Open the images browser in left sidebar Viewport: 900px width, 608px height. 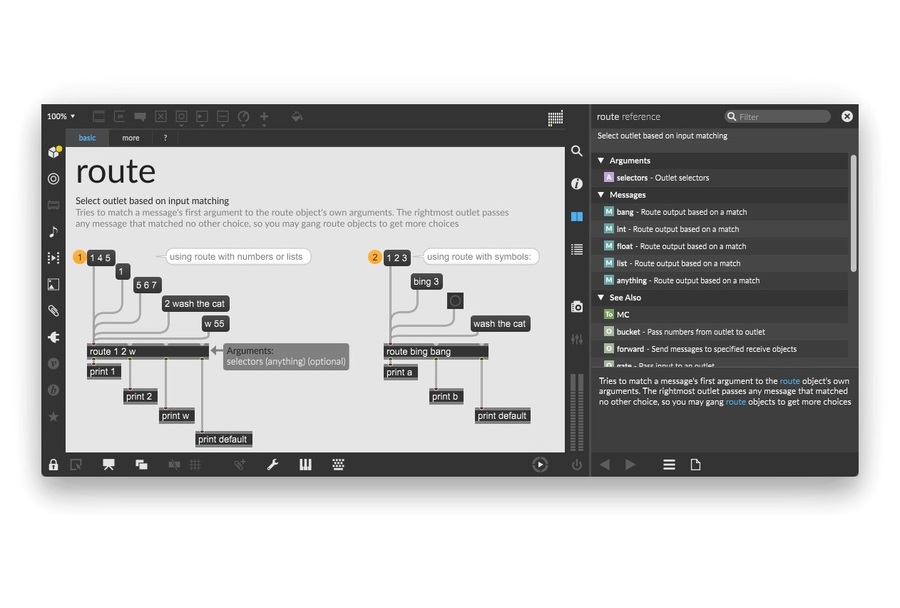[x=53, y=284]
